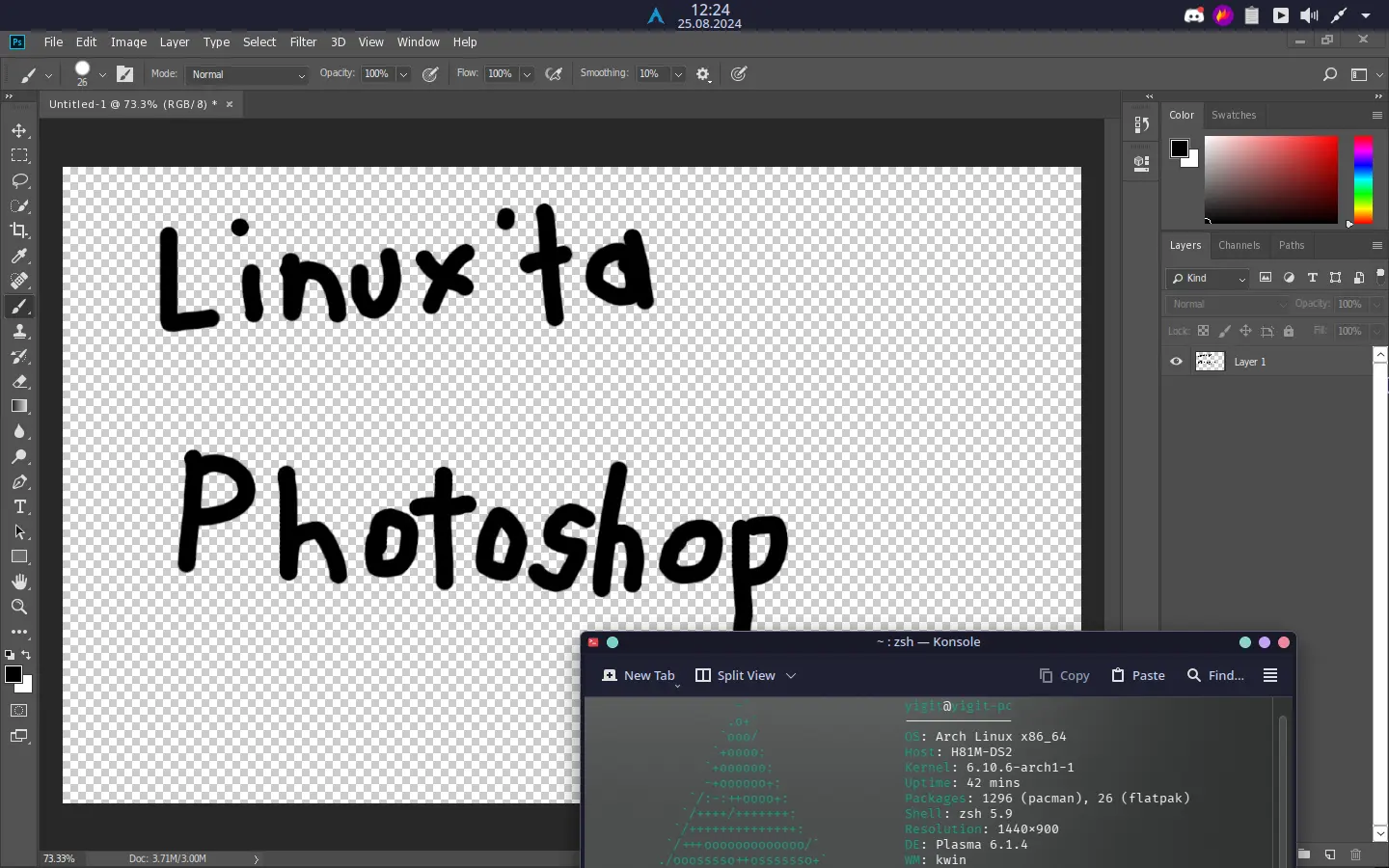The image size is (1389, 868).
Task: Select the Crop tool
Action: tap(19, 231)
